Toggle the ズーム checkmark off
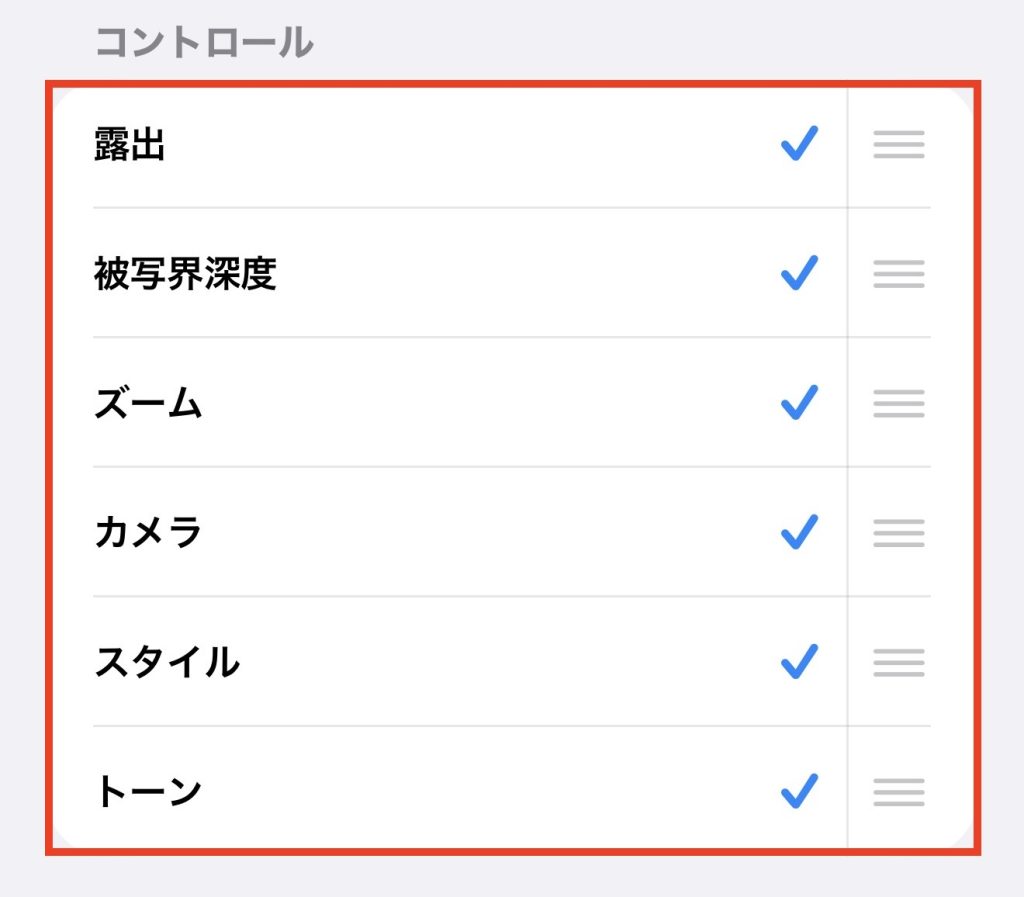This screenshot has height=897, width=1024. tap(799, 403)
